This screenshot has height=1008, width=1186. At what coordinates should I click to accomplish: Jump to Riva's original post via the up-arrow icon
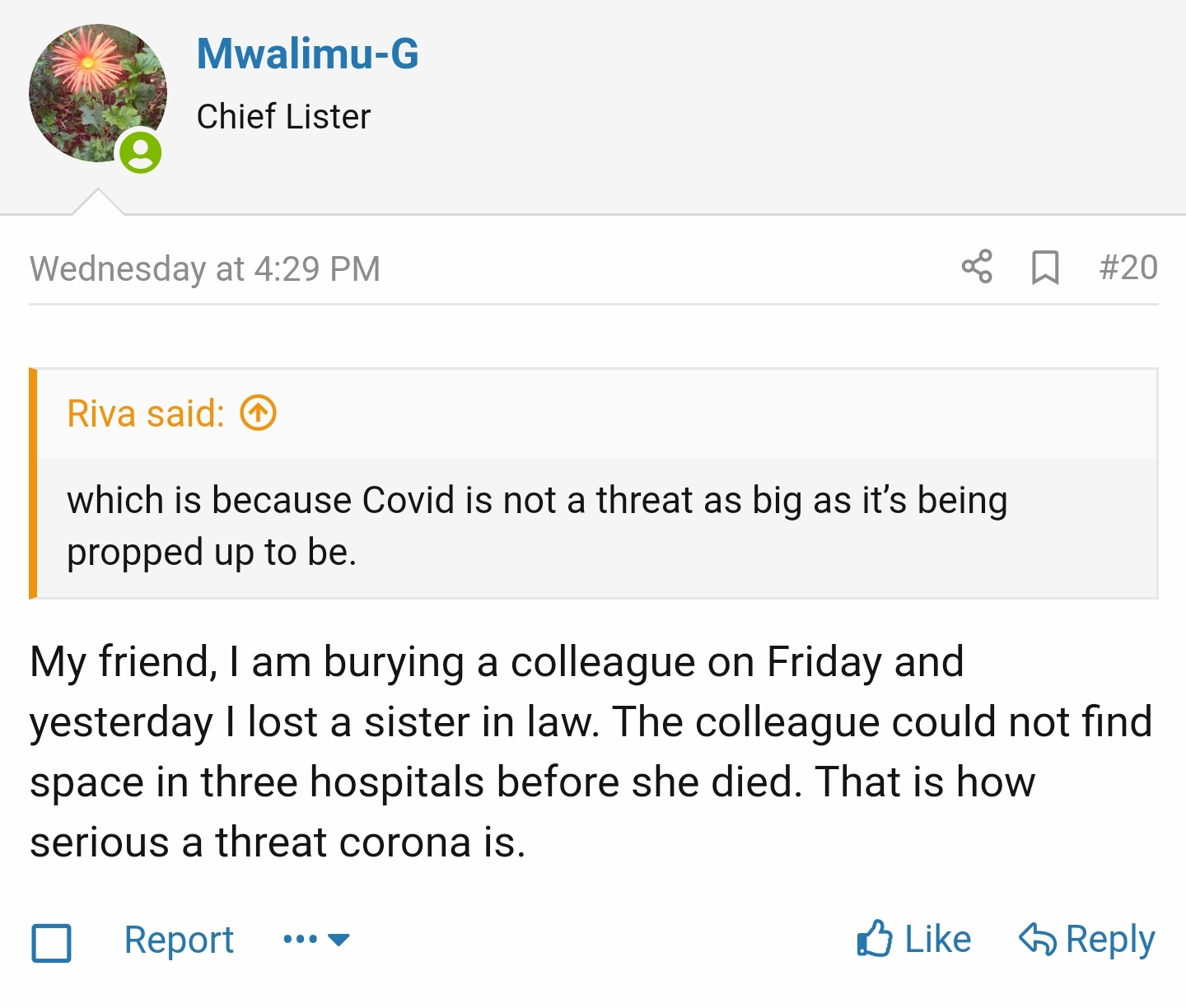click(258, 413)
